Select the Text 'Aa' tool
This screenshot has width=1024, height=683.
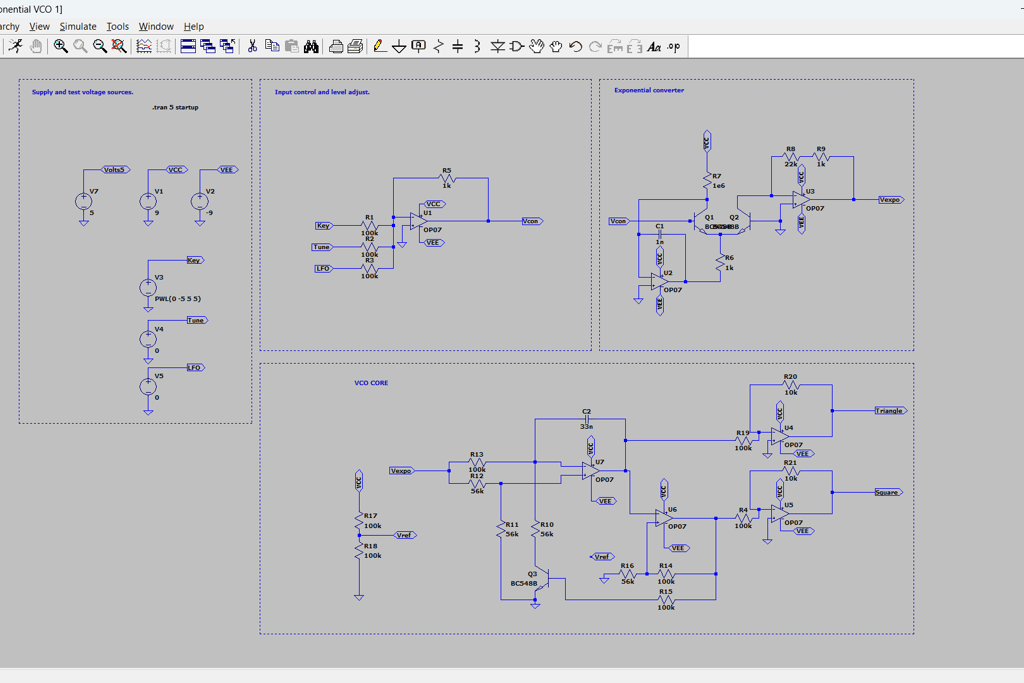(x=654, y=46)
